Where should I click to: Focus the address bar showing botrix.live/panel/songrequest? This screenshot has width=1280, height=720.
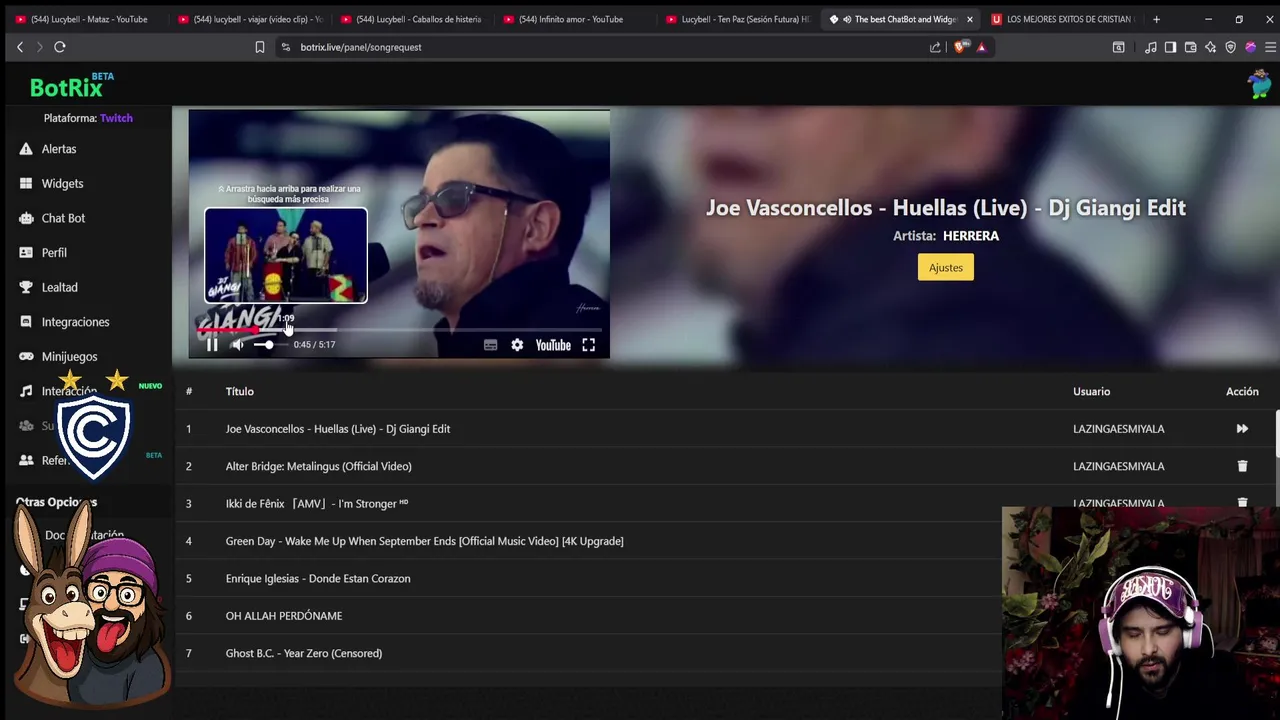(x=600, y=47)
